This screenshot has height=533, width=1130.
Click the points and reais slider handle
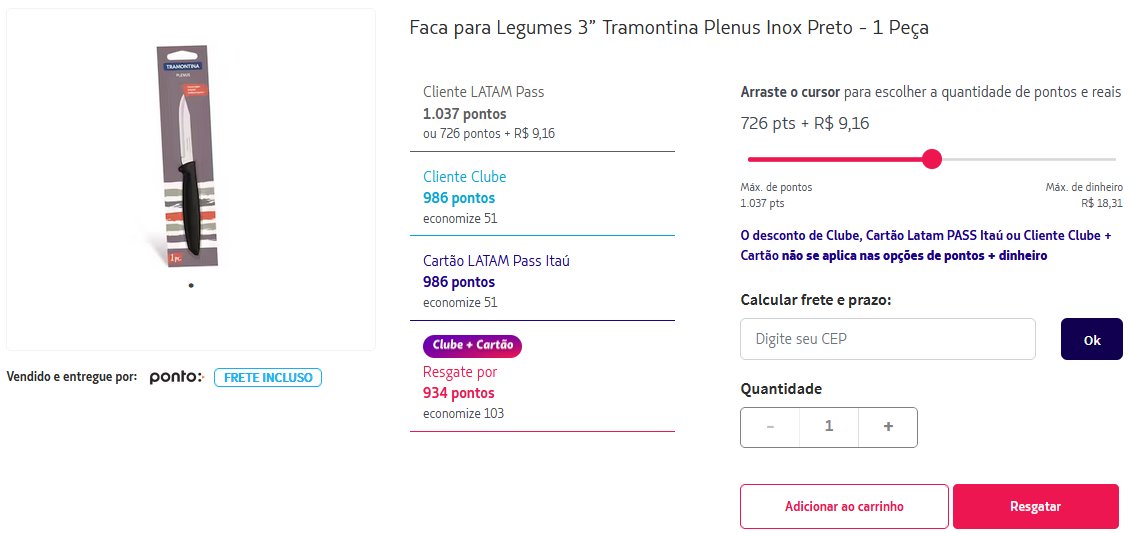point(932,159)
